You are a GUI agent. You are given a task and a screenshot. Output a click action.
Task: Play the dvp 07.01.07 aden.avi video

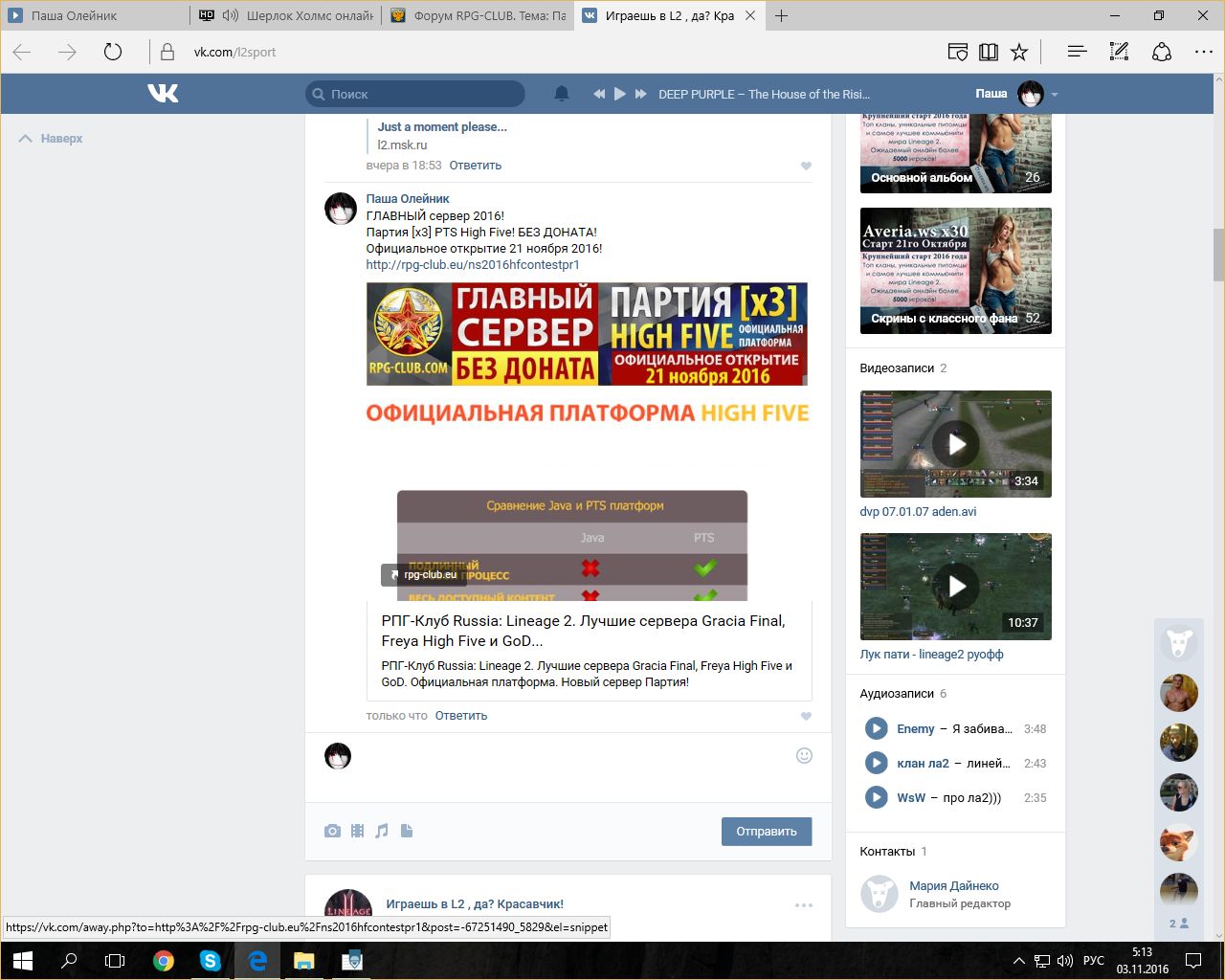click(x=956, y=444)
